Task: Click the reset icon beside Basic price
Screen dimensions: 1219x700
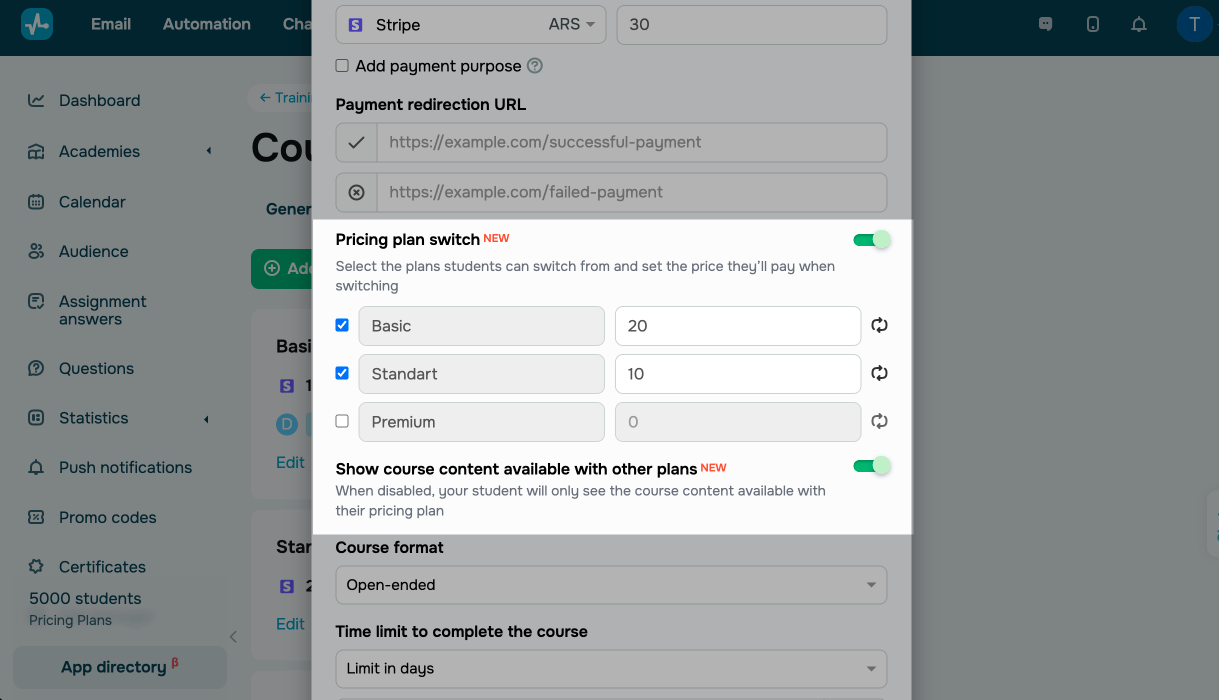Action: point(880,325)
